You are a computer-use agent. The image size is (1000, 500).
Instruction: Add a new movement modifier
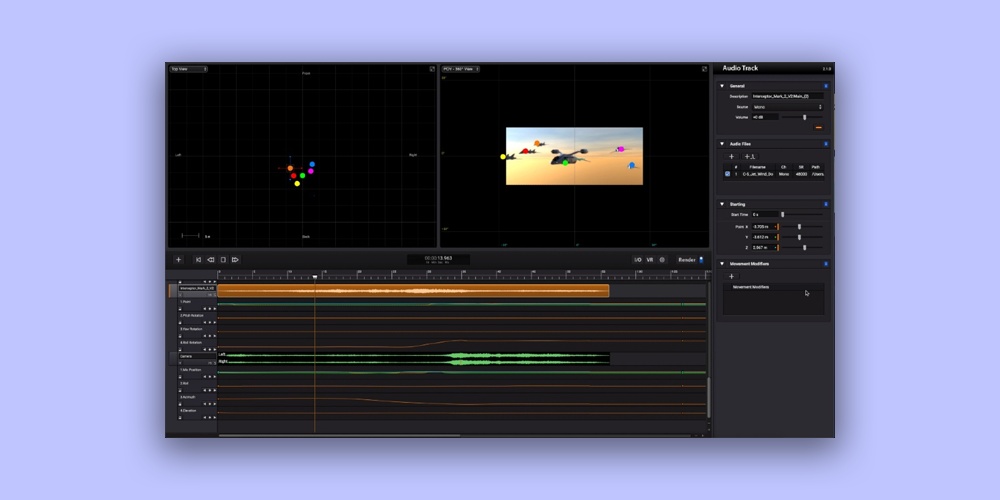pos(731,276)
